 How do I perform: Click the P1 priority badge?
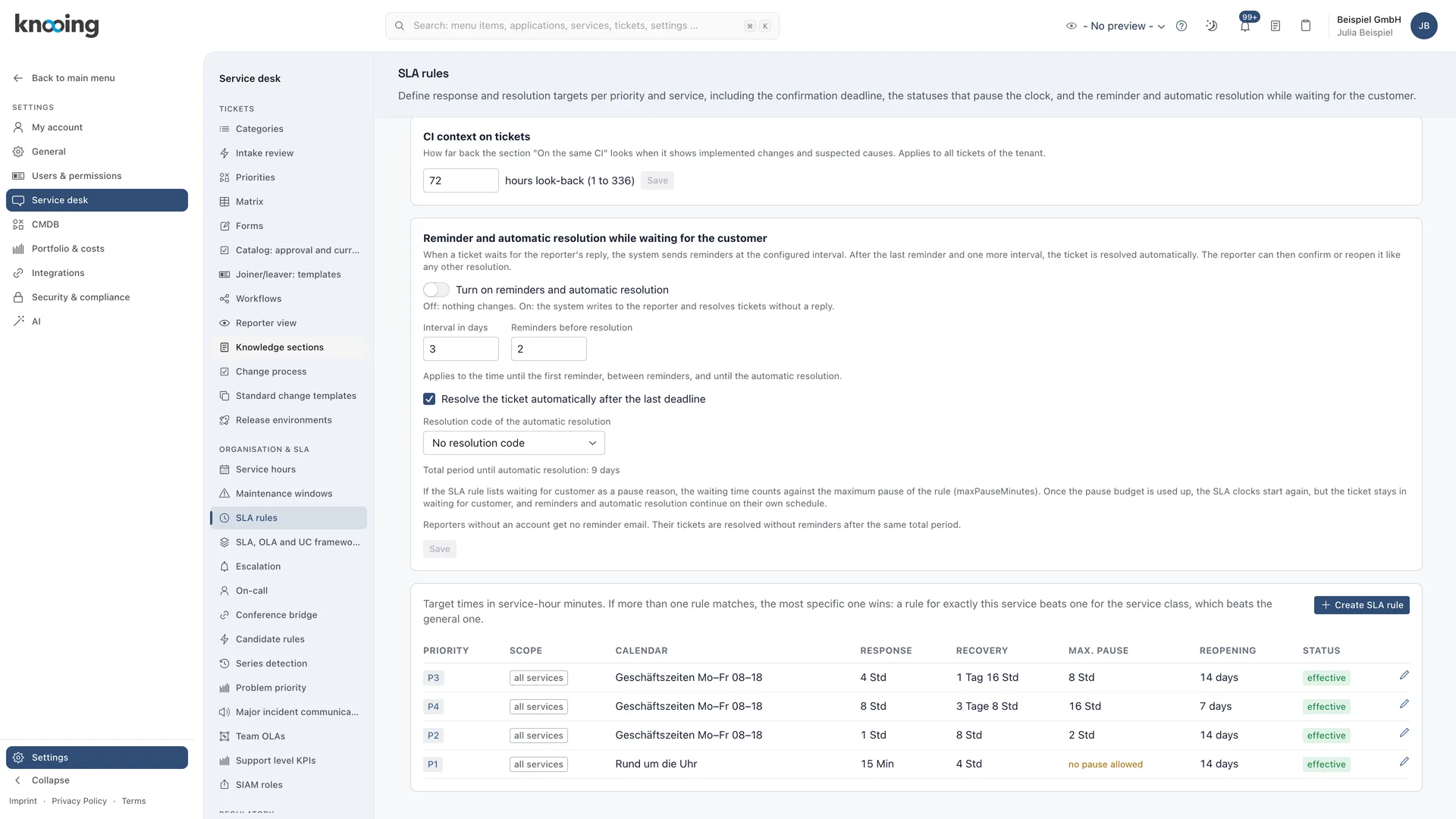[433, 764]
